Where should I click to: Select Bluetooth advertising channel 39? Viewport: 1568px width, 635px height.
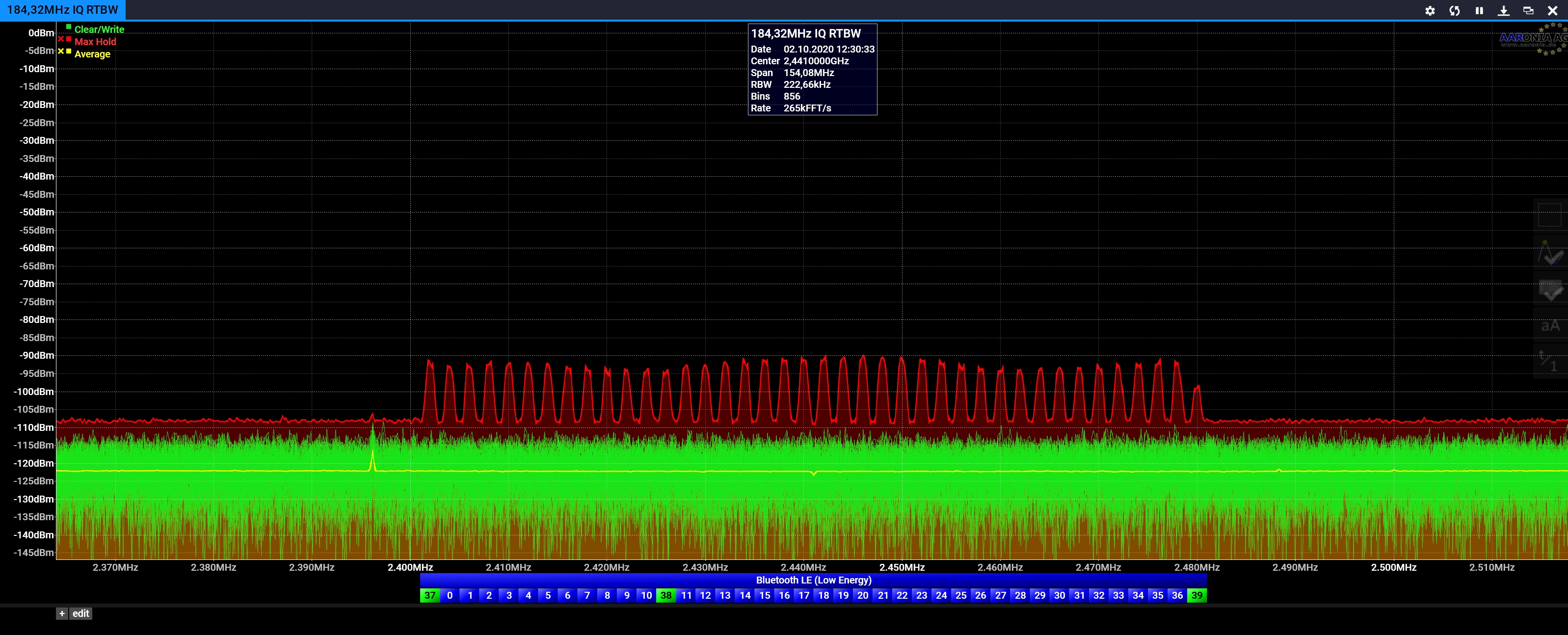[x=1196, y=595]
